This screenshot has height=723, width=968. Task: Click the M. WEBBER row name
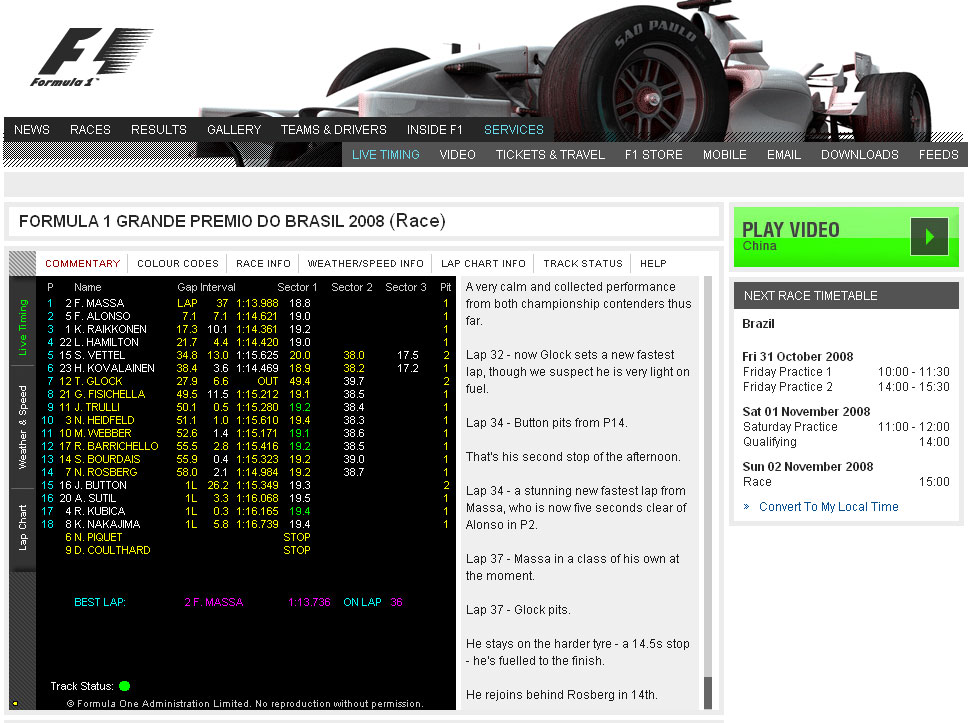[102, 433]
